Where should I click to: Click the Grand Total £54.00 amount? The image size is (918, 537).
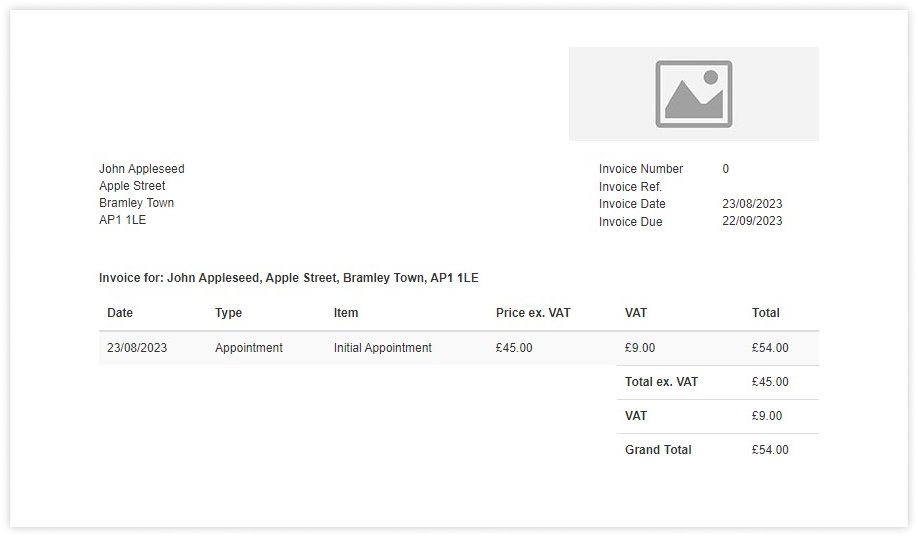[x=770, y=450]
